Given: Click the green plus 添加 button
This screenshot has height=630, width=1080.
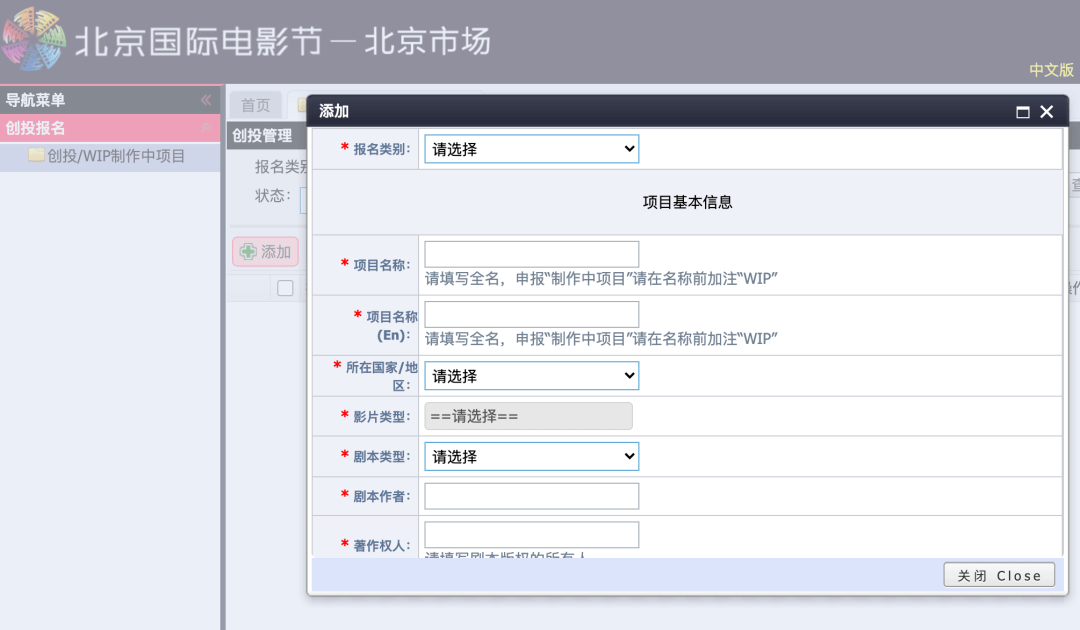Looking at the screenshot, I should click(265, 252).
